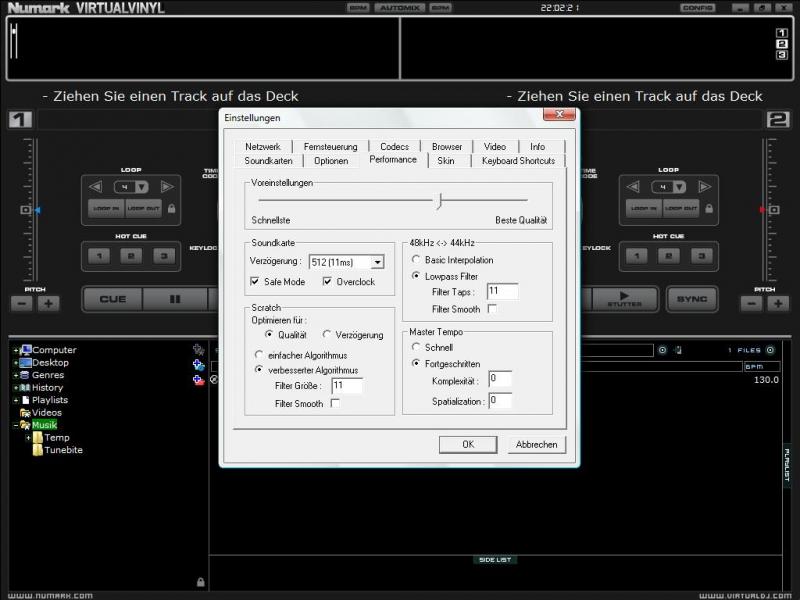Open the Keyboard Shortcuts tab
This screenshot has height=600, width=800.
click(x=517, y=160)
